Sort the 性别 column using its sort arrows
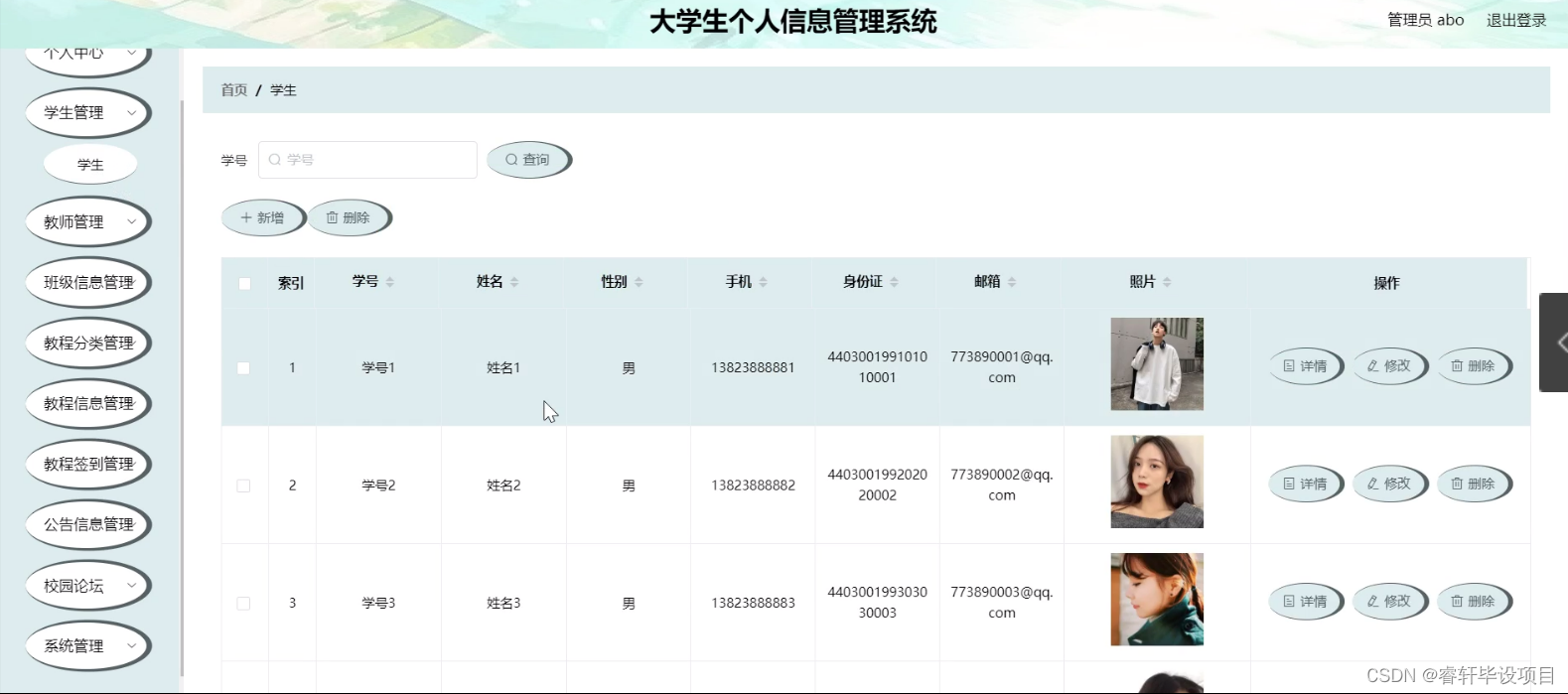Screen dimensions: 1568x694 (639, 282)
